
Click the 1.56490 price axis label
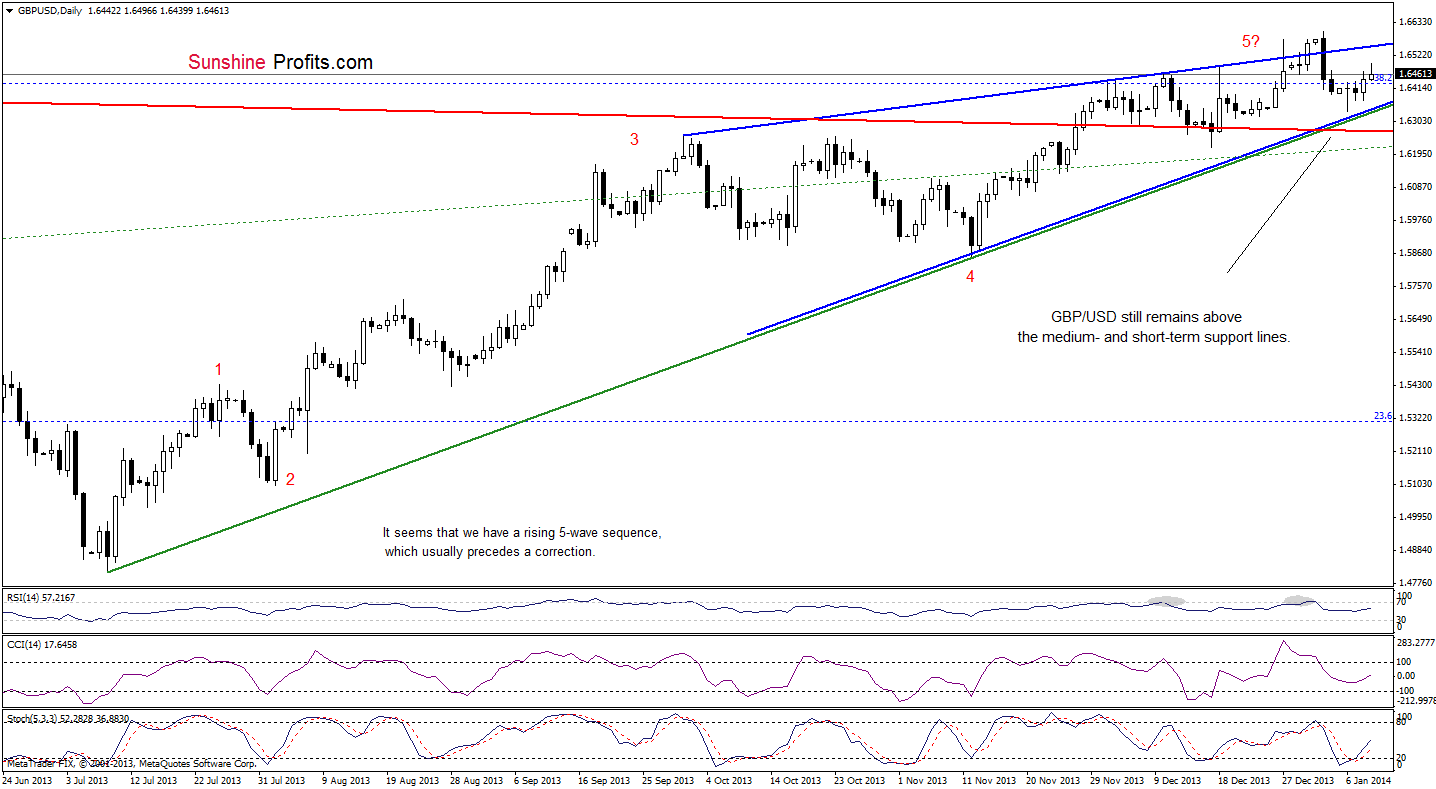[x=1415, y=318]
